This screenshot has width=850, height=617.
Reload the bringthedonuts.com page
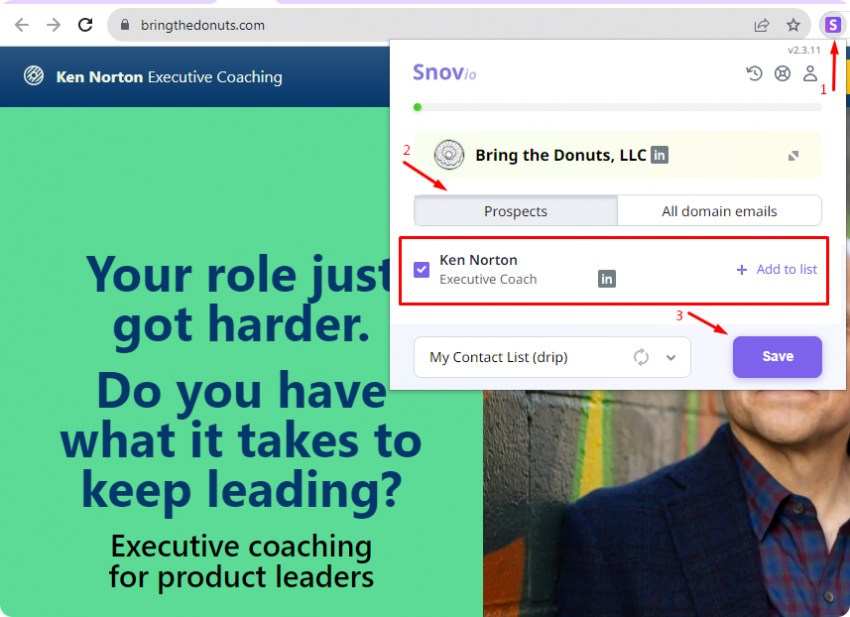85,25
